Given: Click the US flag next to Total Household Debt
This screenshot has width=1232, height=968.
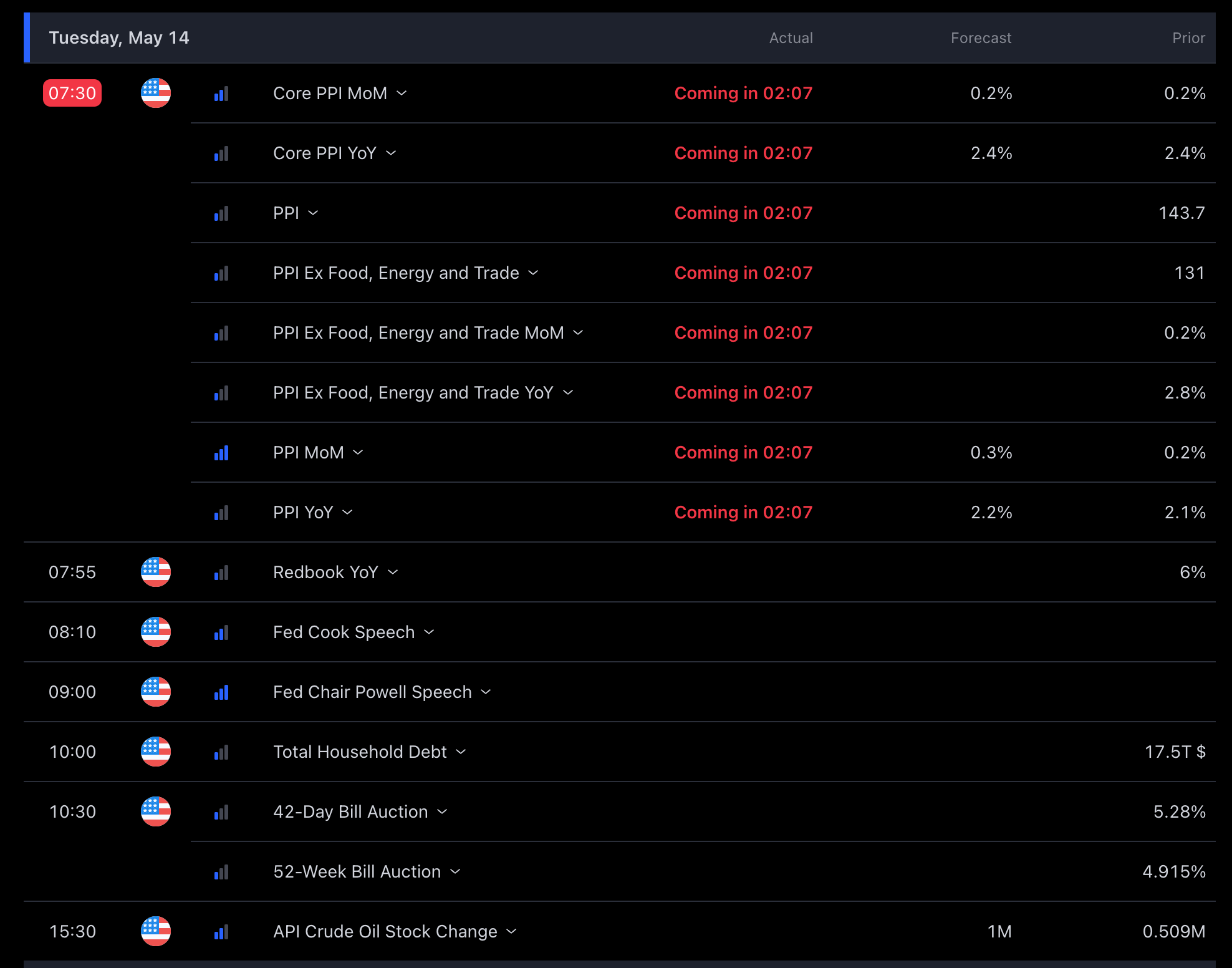Looking at the screenshot, I should click(156, 752).
